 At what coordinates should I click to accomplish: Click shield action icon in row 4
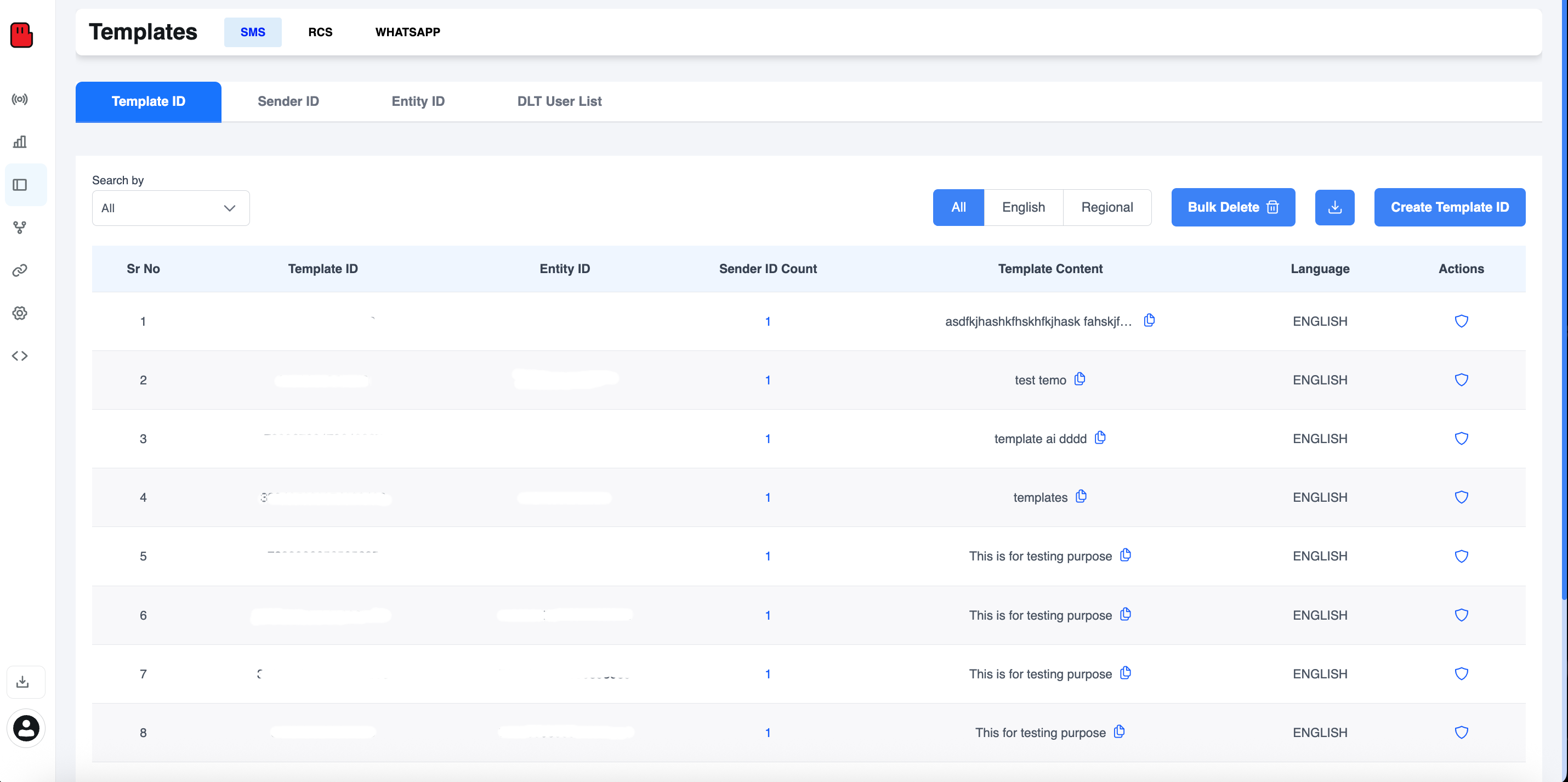click(1462, 497)
